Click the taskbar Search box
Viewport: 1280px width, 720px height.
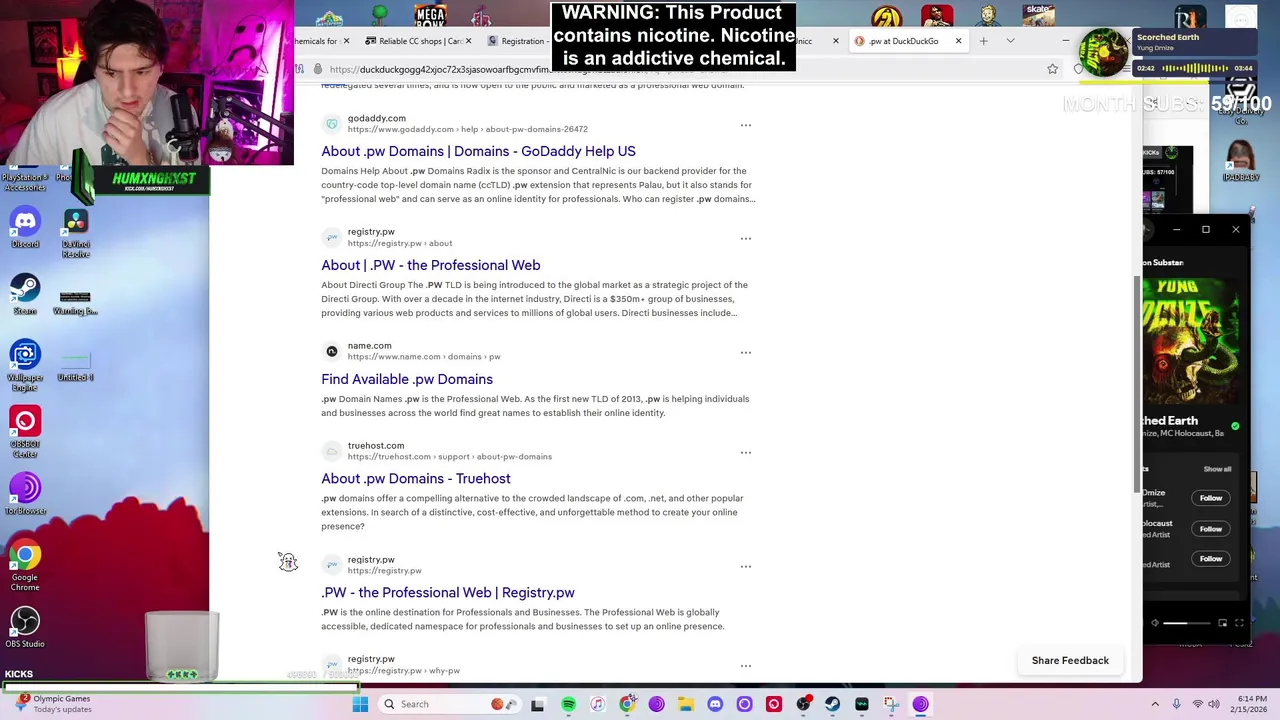click(x=450, y=704)
